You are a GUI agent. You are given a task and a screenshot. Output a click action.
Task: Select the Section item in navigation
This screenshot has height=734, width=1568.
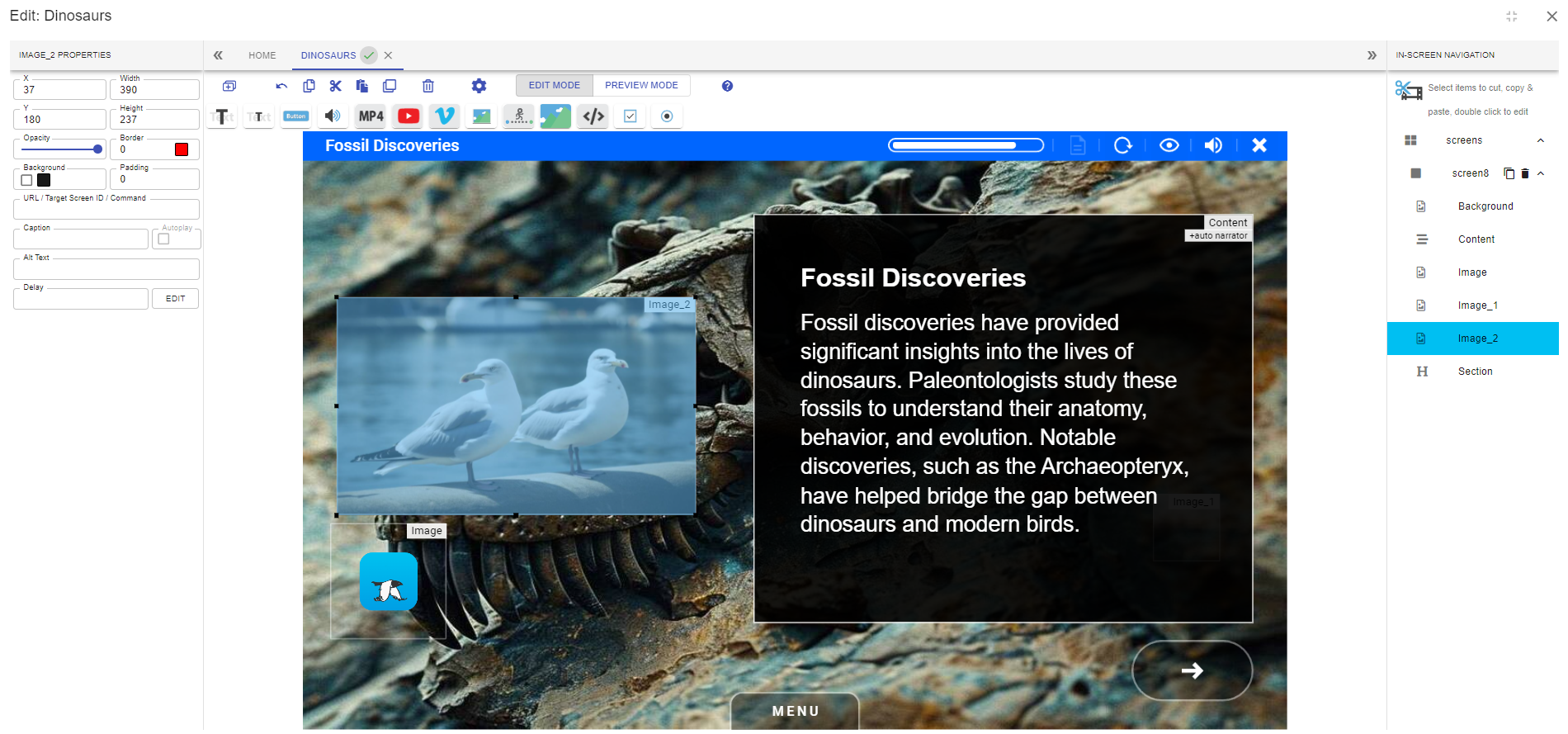(1472, 372)
